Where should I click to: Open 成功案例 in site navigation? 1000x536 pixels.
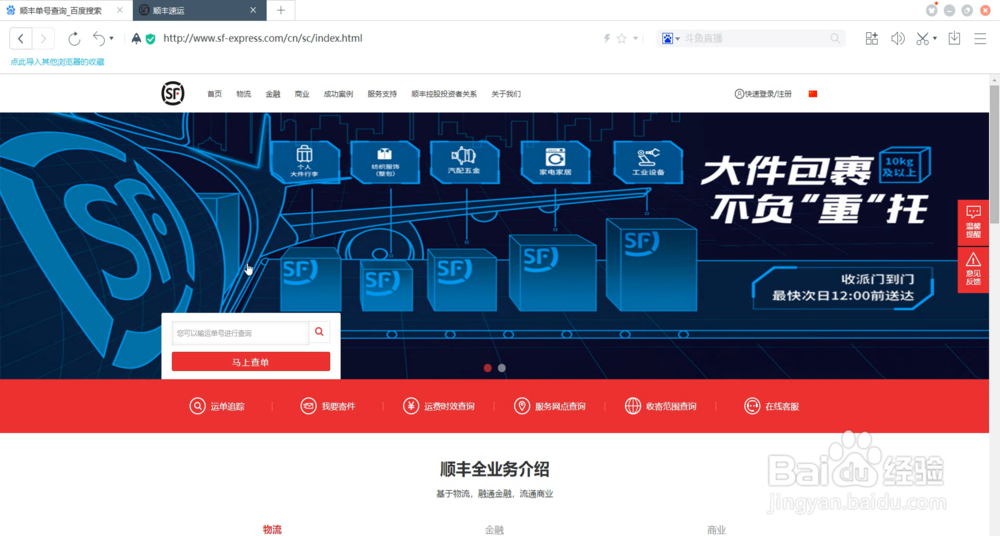coord(338,94)
